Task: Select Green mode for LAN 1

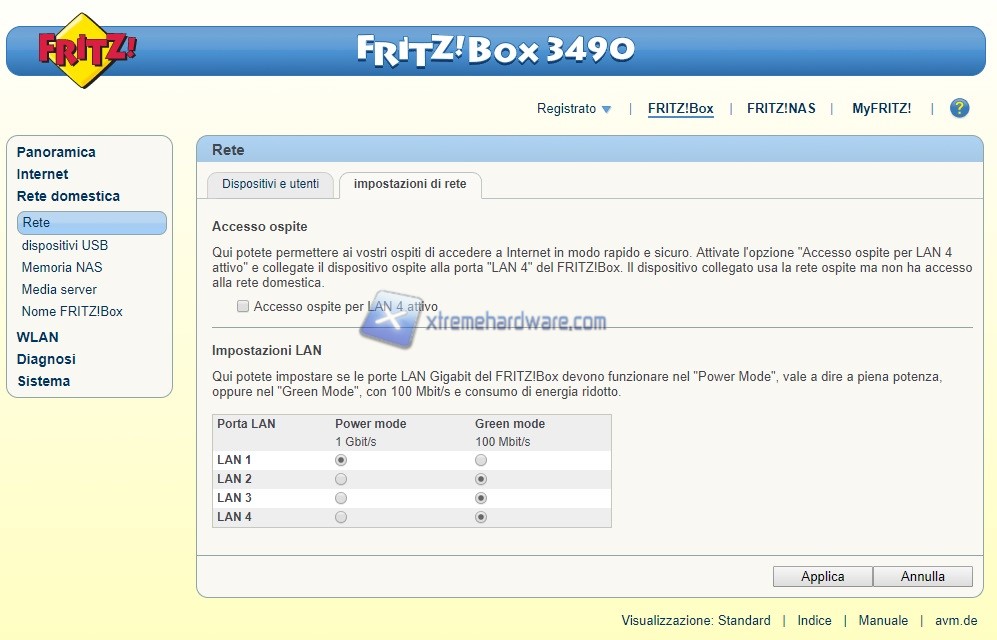Action: (x=481, y=460)
